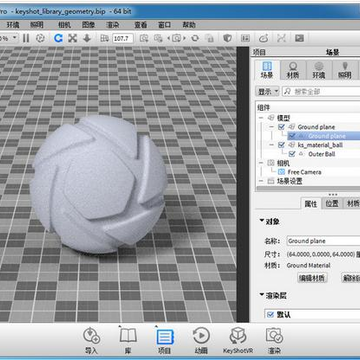Click the add camera icon right of 107.7
The image size is (360, 360).
coord(144,39)
